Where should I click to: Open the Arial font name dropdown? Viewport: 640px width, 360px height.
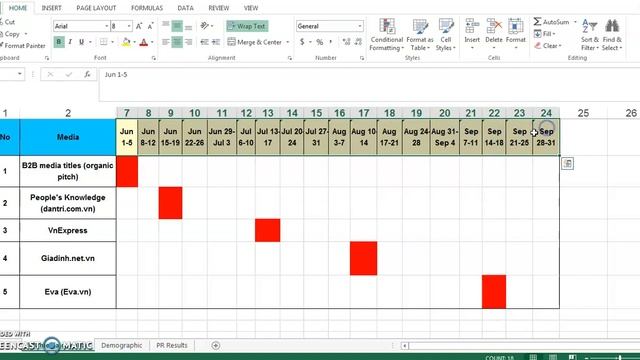(x=107, y=26)
